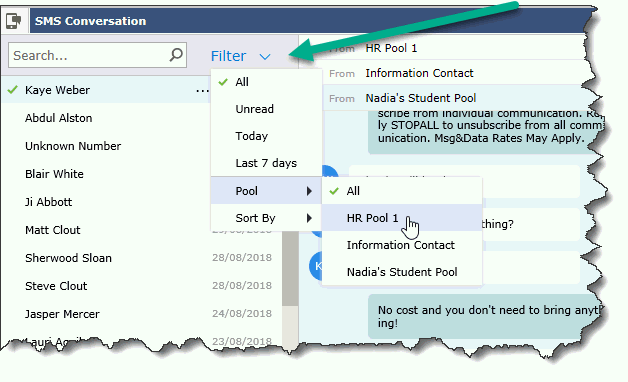Select HR Pool 1 in submenu
Image resolution: width=628 pixels, height=382 pixels.
(402, 218)
